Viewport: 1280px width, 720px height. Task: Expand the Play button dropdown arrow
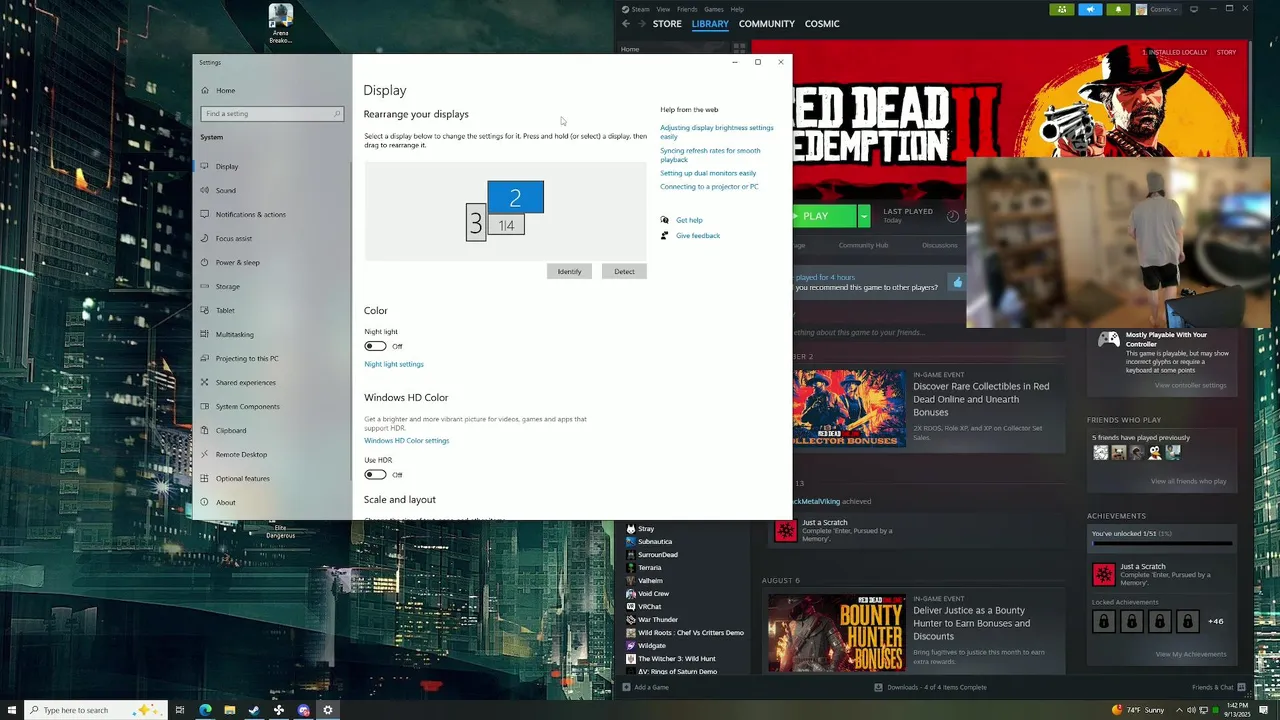click(863, 215)
